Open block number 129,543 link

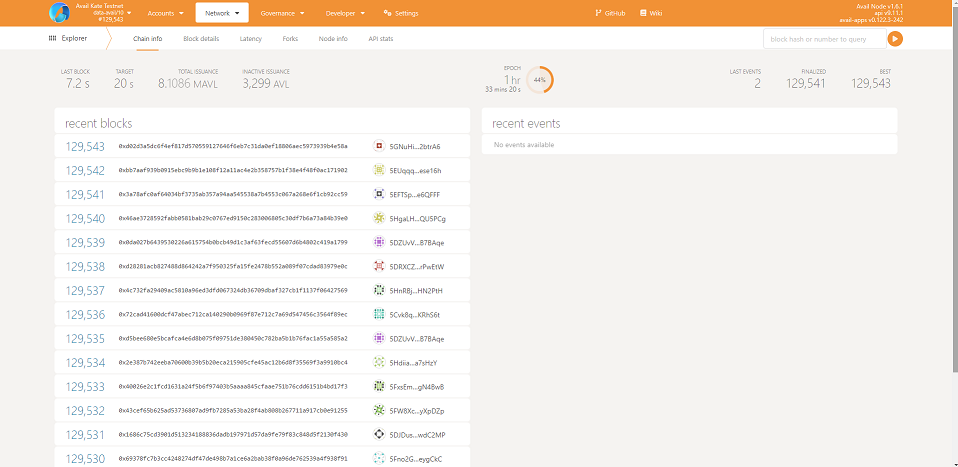[85, 146]
